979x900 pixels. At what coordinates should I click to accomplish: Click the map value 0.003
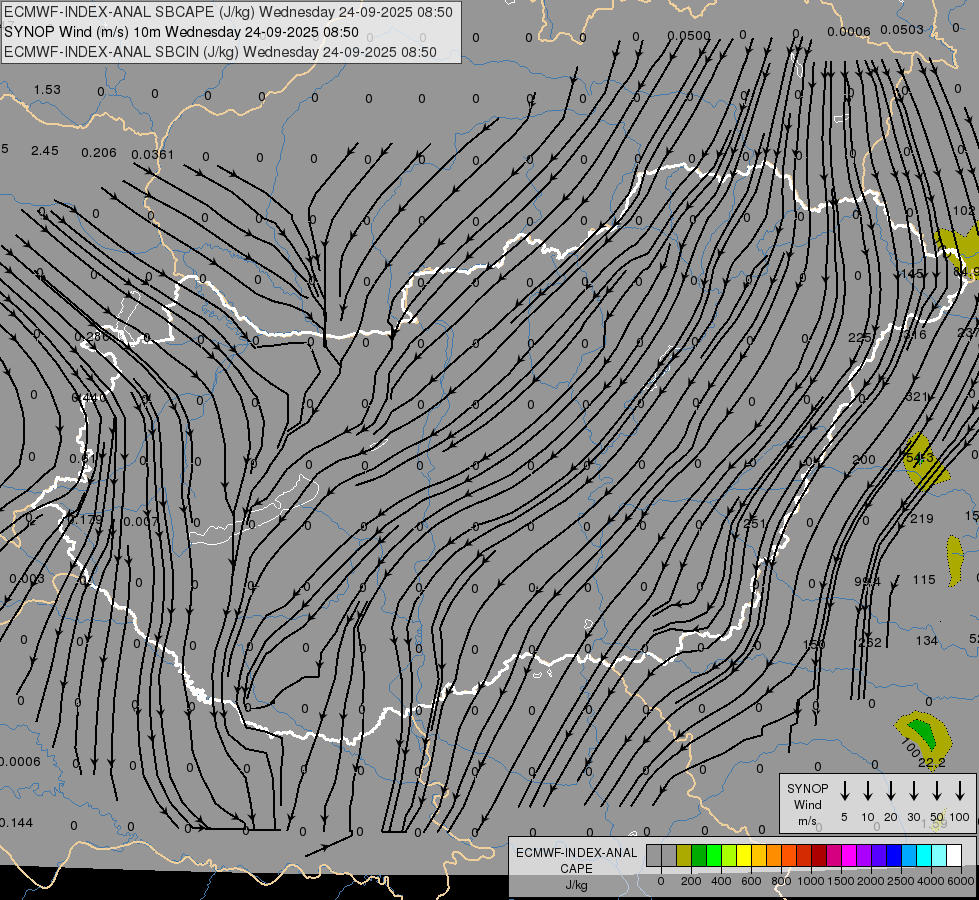pos(27,578)
